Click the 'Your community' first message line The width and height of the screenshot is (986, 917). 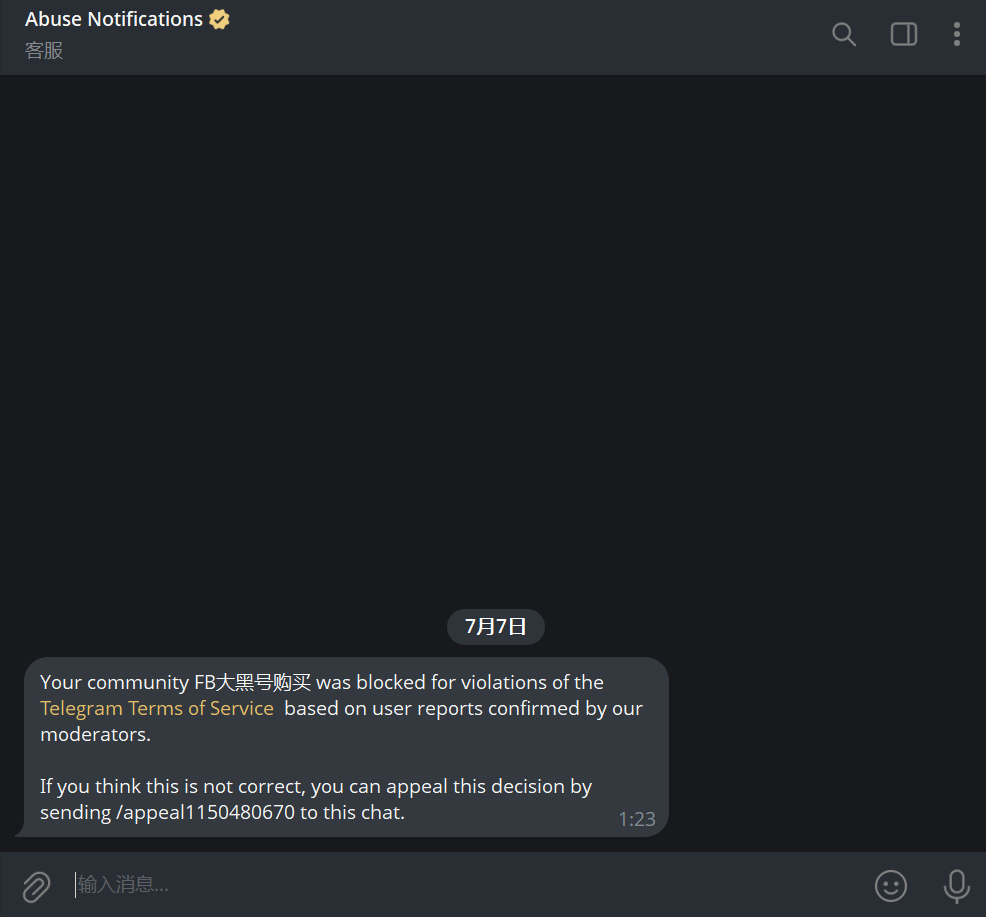322,682
